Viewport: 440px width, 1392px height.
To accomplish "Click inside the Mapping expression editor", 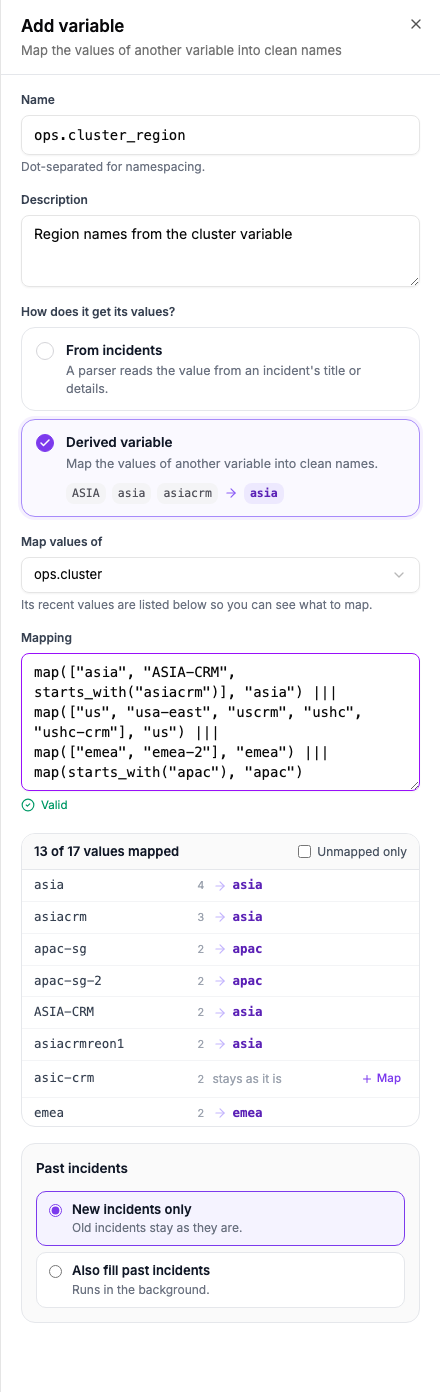I will point(220,722).
